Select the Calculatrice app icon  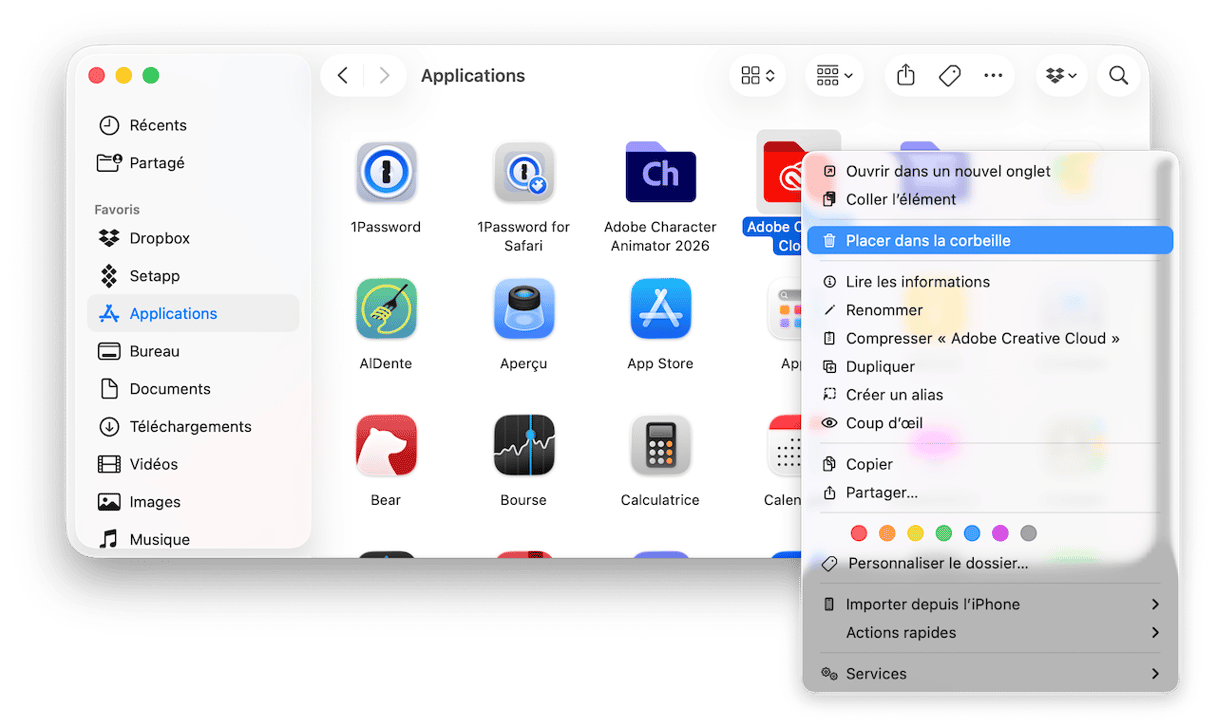[x=660, y=445]
